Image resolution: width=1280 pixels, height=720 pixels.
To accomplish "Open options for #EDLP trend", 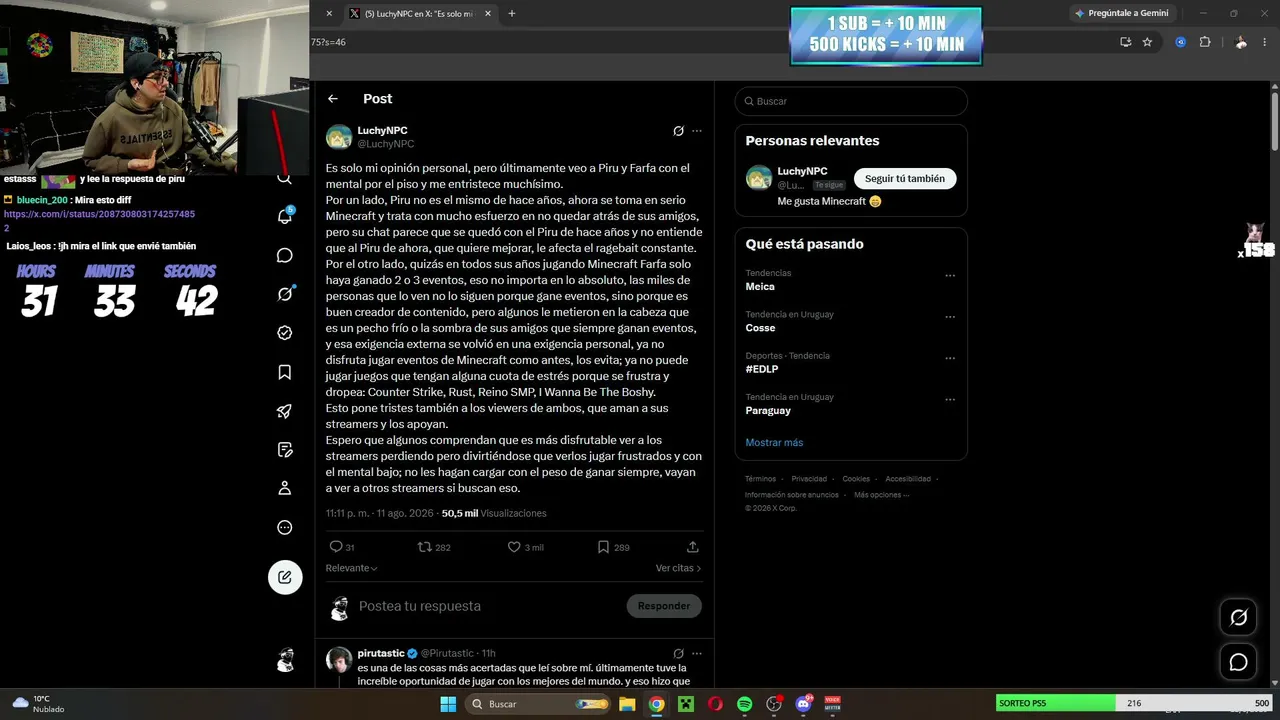I will pos(950,358).
